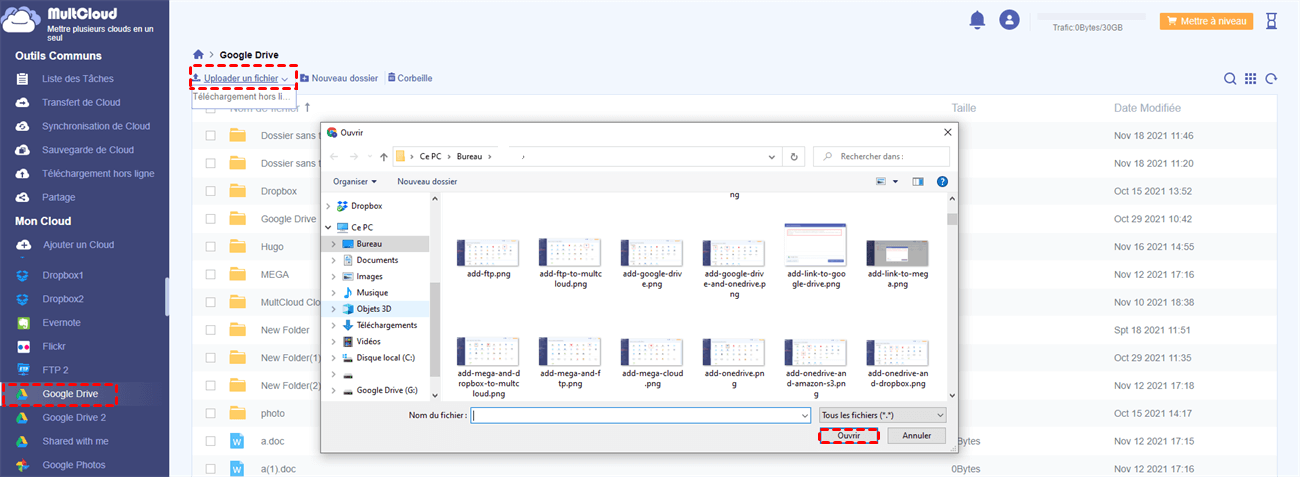
Task: Select add-ftp.png thumbnail
Action: (488, 254)
